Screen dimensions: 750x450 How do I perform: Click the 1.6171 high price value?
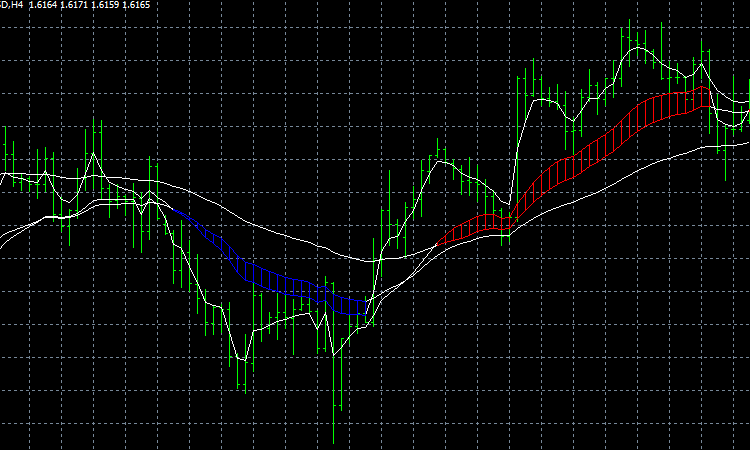(x=74, y=5)
